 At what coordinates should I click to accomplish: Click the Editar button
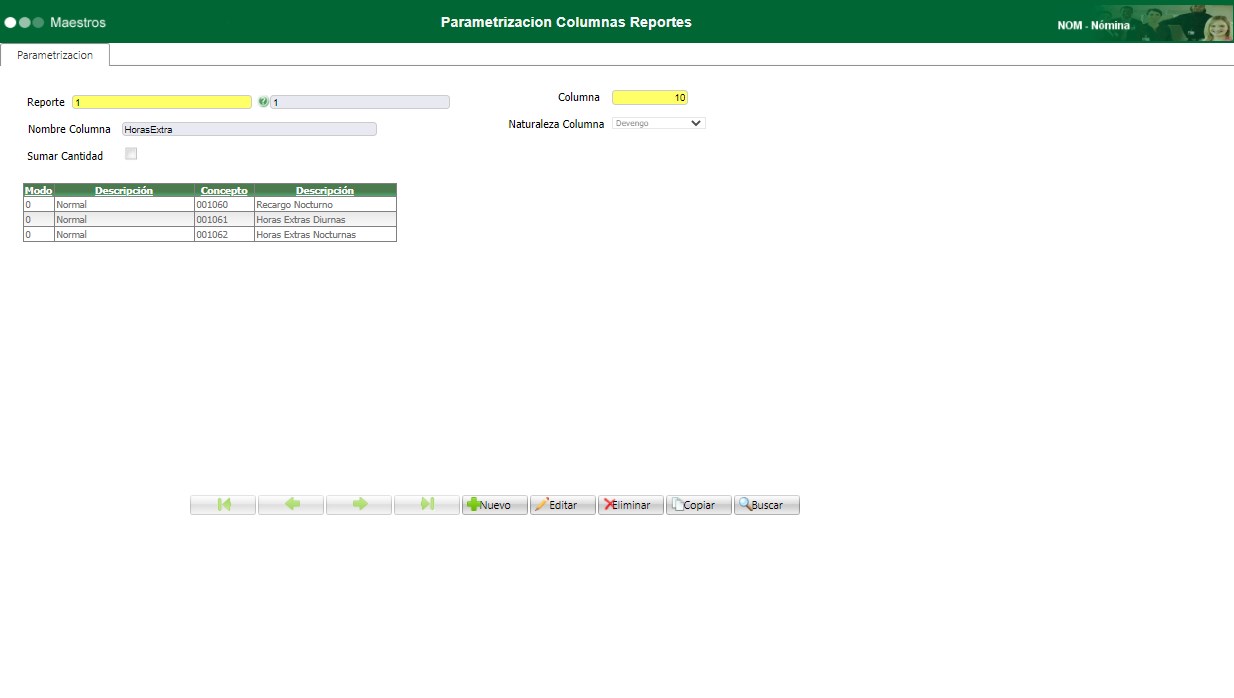(563, 505)
